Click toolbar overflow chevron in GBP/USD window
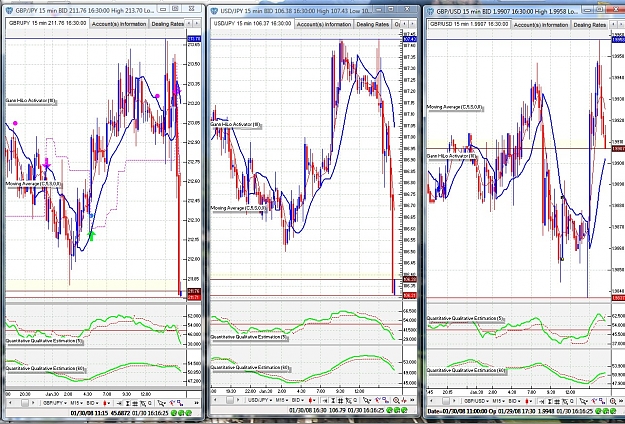625x424 pixels. 621,401
